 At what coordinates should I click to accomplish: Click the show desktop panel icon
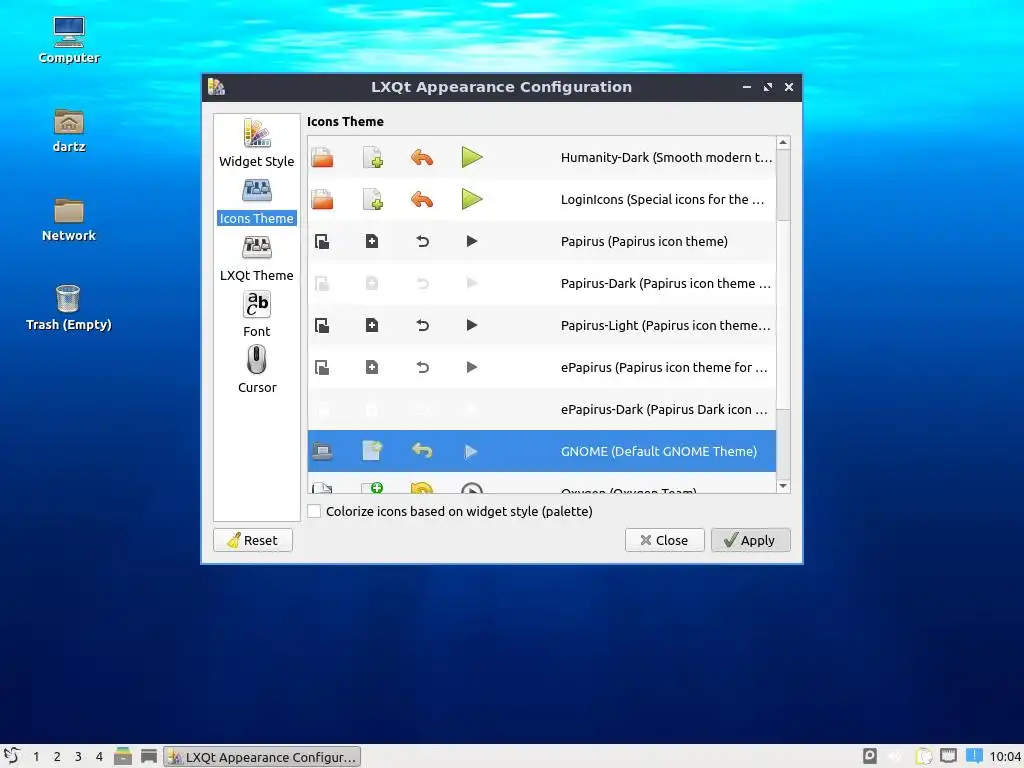(x=149, y=756)
